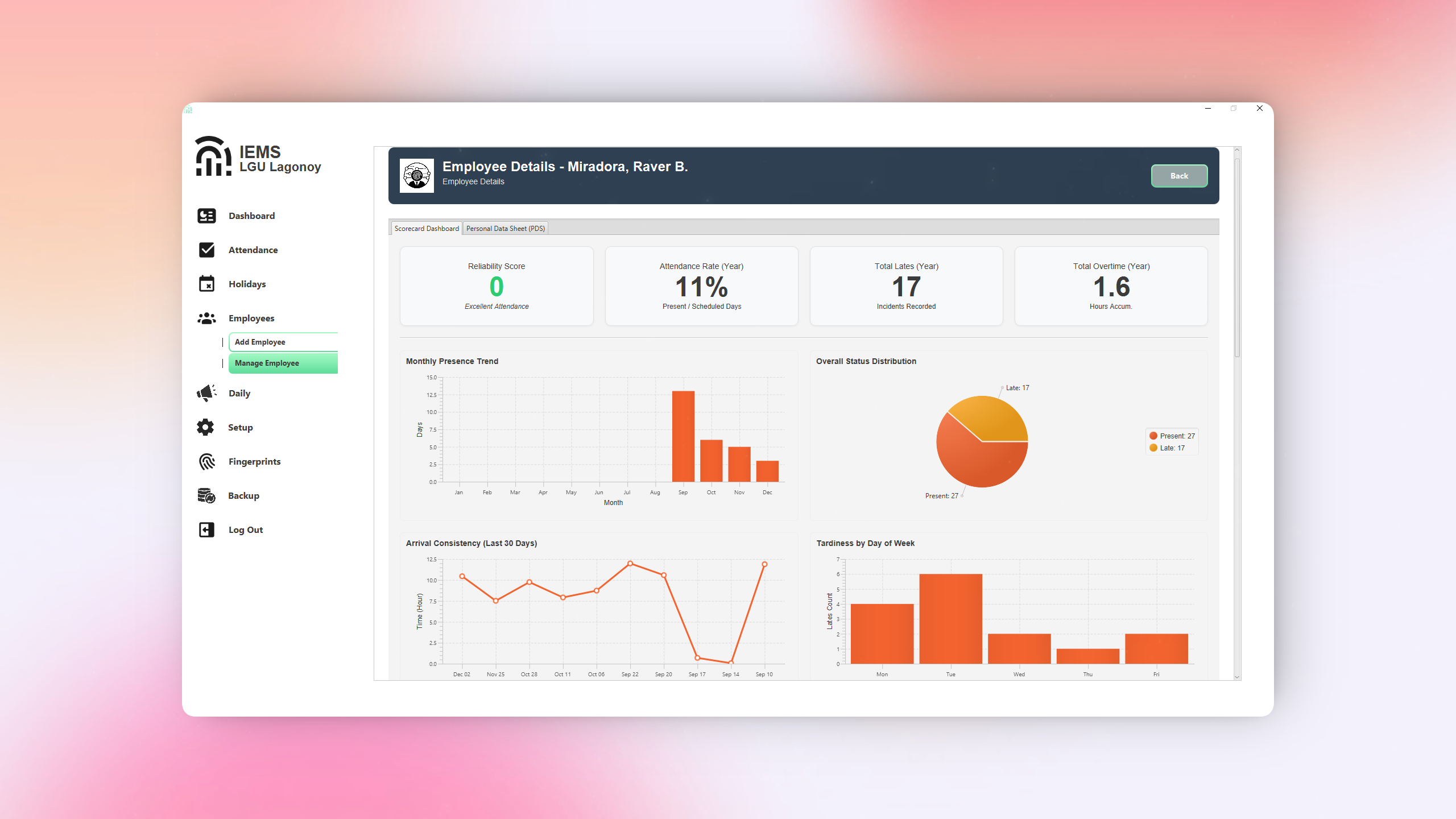The height and width of the screenshot is (819, 1456).
Task: Open the Dashboard sidebar icon
Action: click(206, 216)
